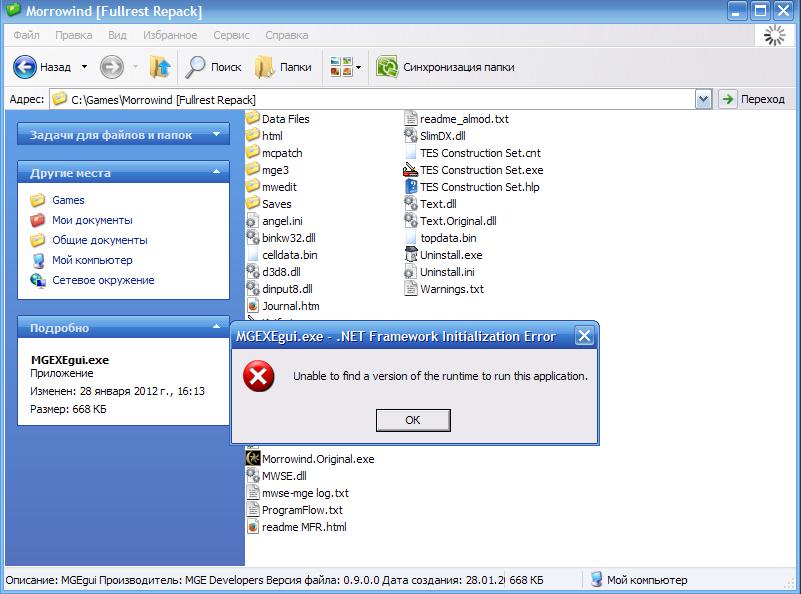Select the mwse-mge log.txt icon
801x594 pixels.
tap(253, 492)
